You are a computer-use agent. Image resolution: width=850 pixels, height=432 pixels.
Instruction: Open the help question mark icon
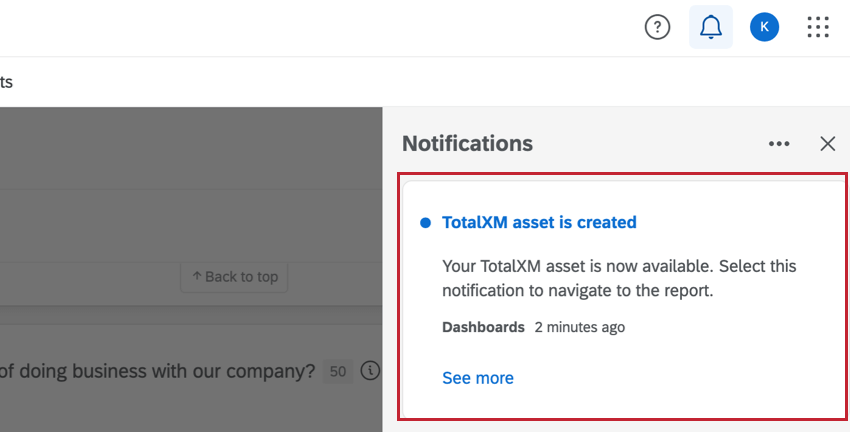[x=657, y=28]
